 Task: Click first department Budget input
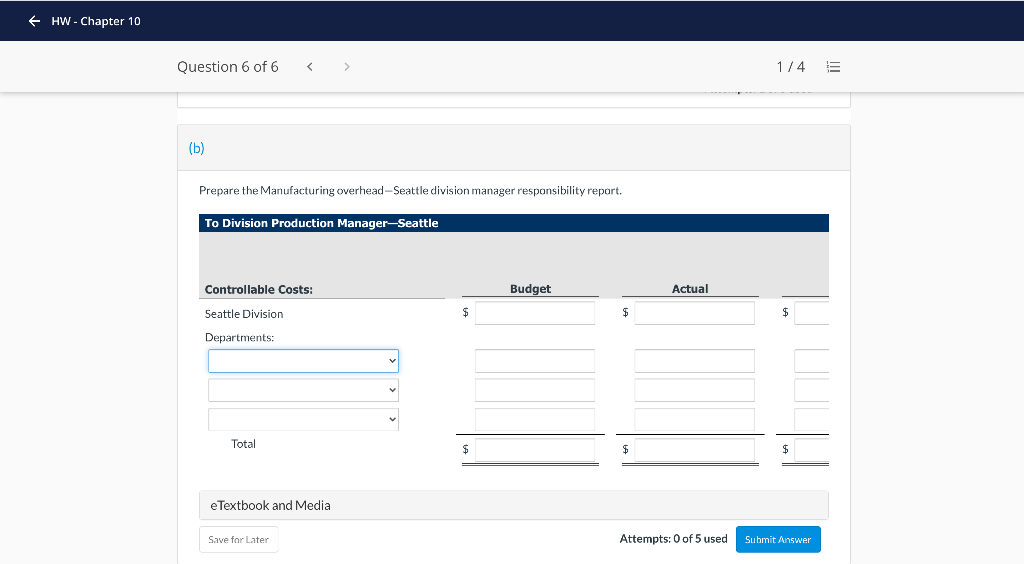[x=535, y=361]
